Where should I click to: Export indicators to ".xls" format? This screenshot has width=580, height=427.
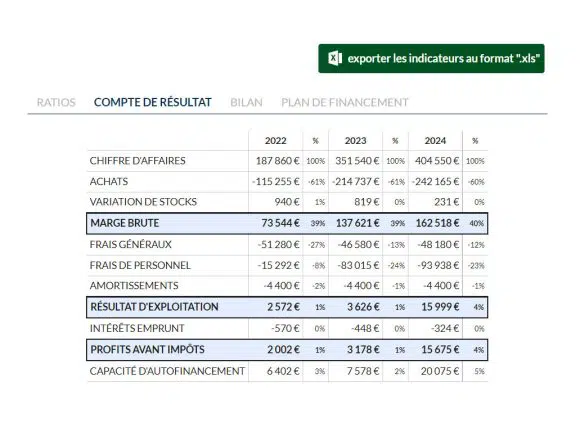click(431, 58)
